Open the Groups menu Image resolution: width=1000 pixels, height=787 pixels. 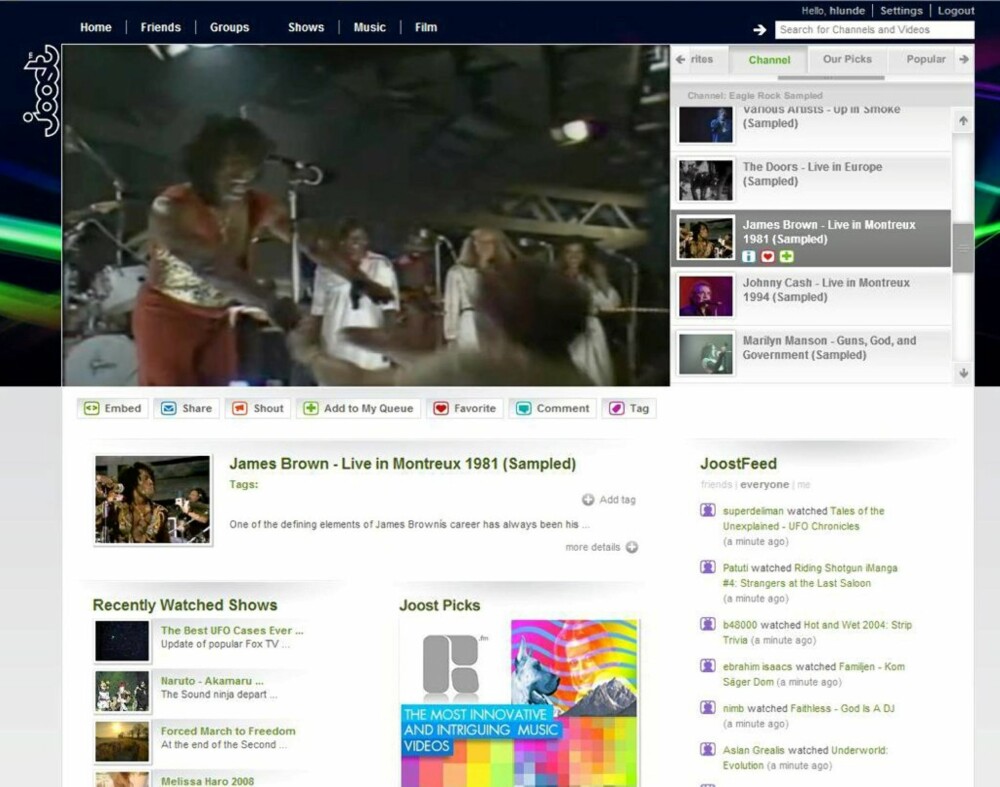point(230,27)
